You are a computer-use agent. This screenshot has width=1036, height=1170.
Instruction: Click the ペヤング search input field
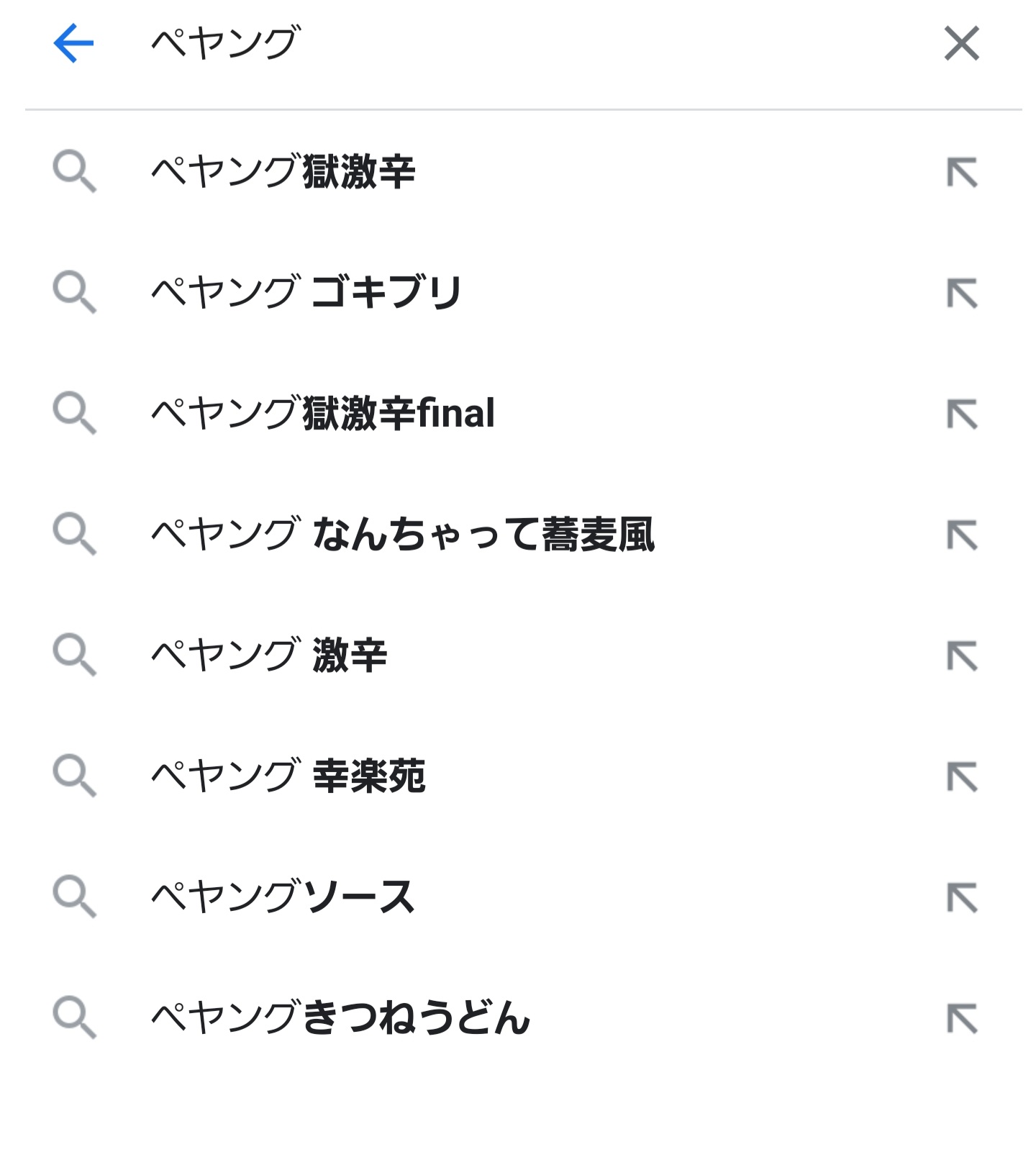(504, 43)
